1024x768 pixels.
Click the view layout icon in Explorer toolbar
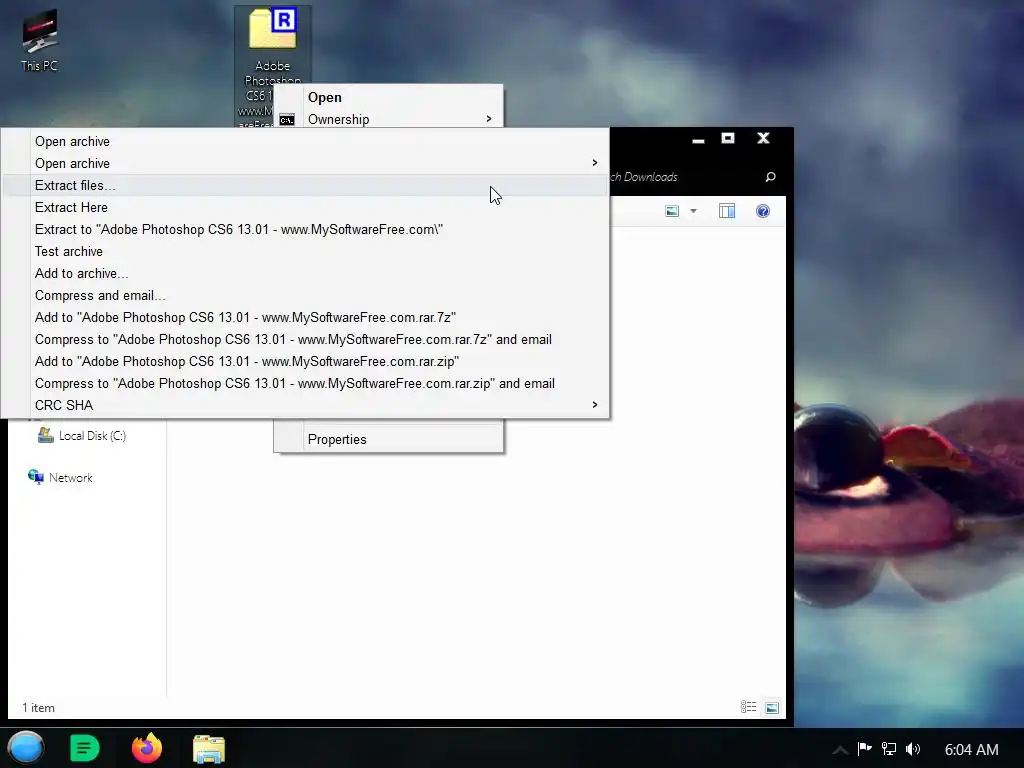(672, 211)
